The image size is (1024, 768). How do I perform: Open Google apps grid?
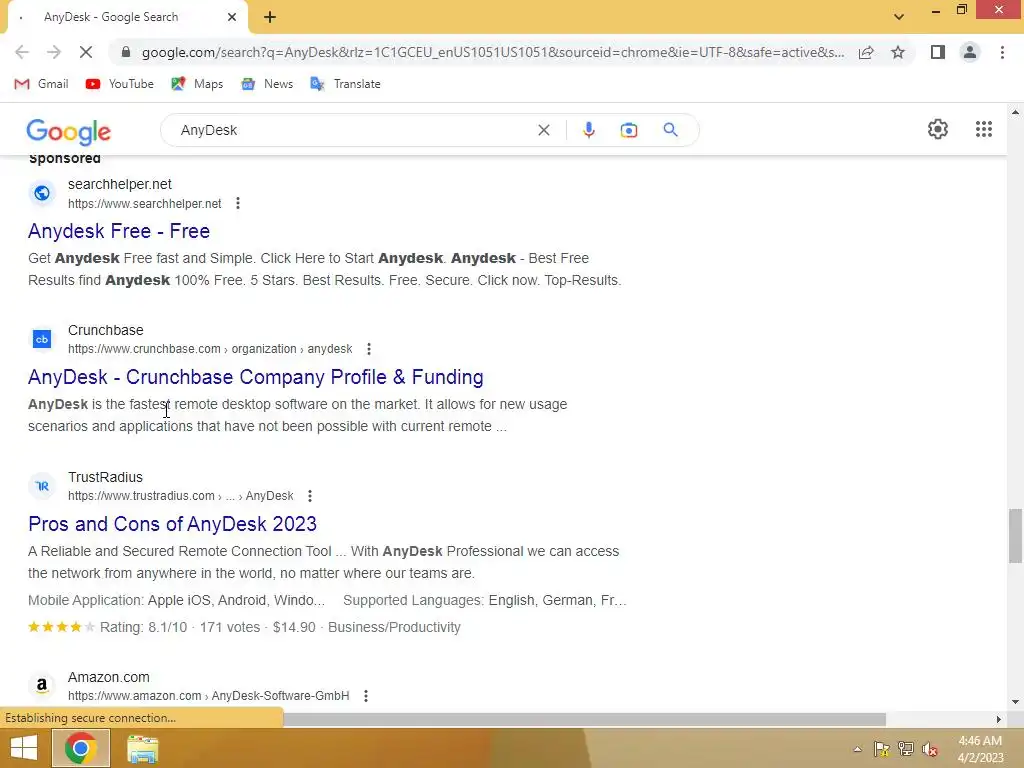(x=984, y=129)
